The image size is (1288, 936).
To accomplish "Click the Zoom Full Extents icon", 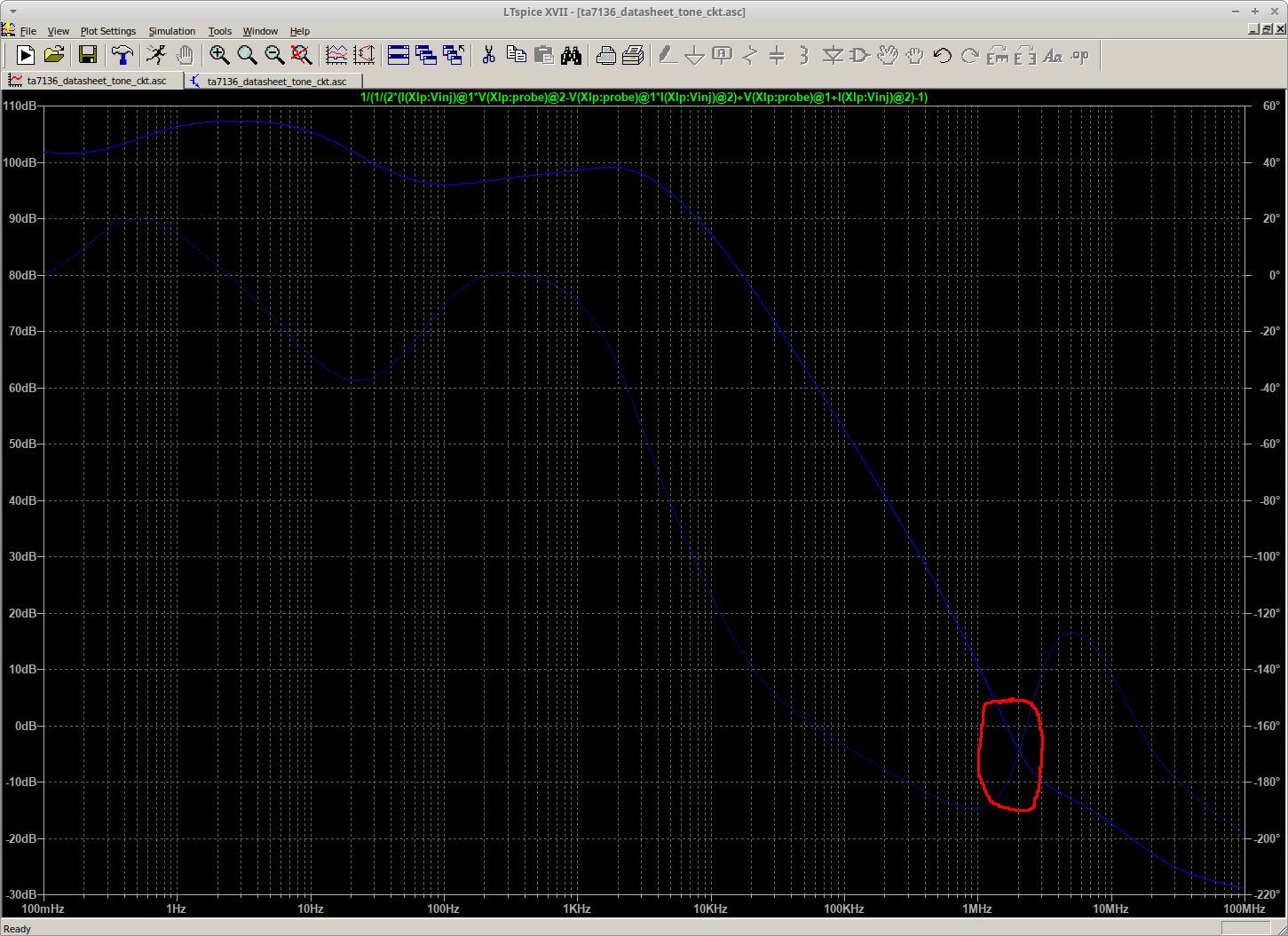I will tap(302, 56).
